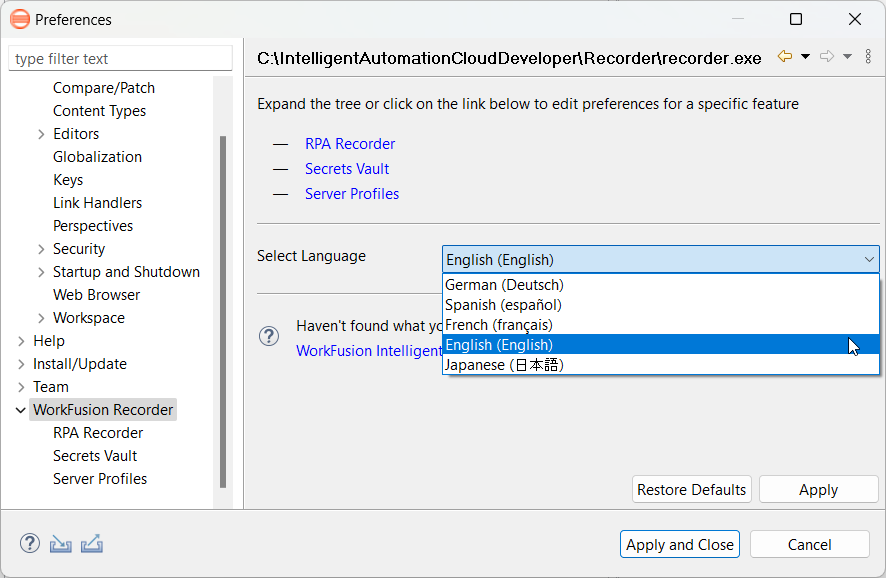Choose Japanese (日本語) from language list

point(661,365)
